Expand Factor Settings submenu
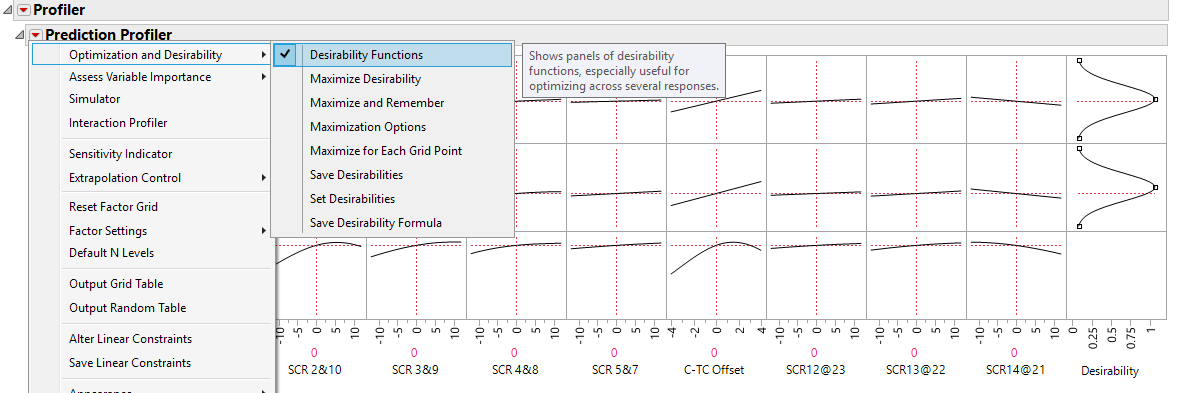Image resolution: width=1179 pixels, height=393 pixels. tap(151, 231)
